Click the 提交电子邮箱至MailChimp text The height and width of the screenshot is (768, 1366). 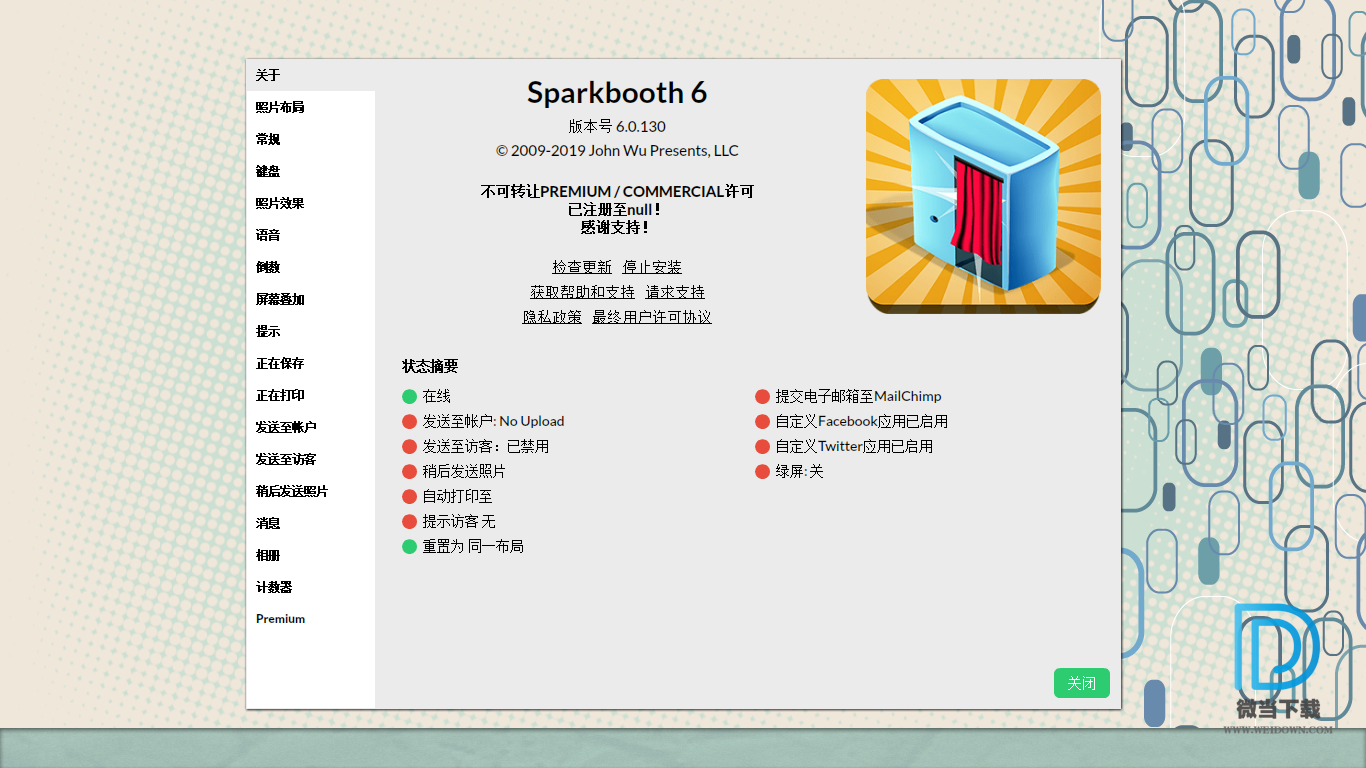tap(858, 397)
